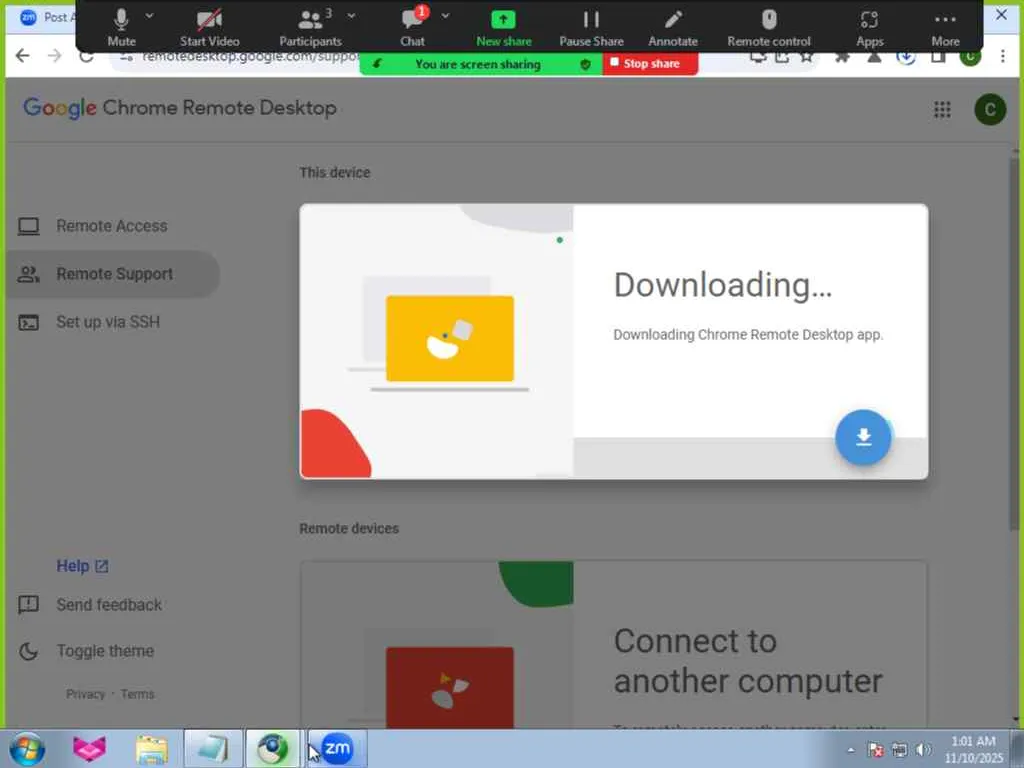Open File Explorer from taskbar

pyautogui.click(x=152, y=749)
